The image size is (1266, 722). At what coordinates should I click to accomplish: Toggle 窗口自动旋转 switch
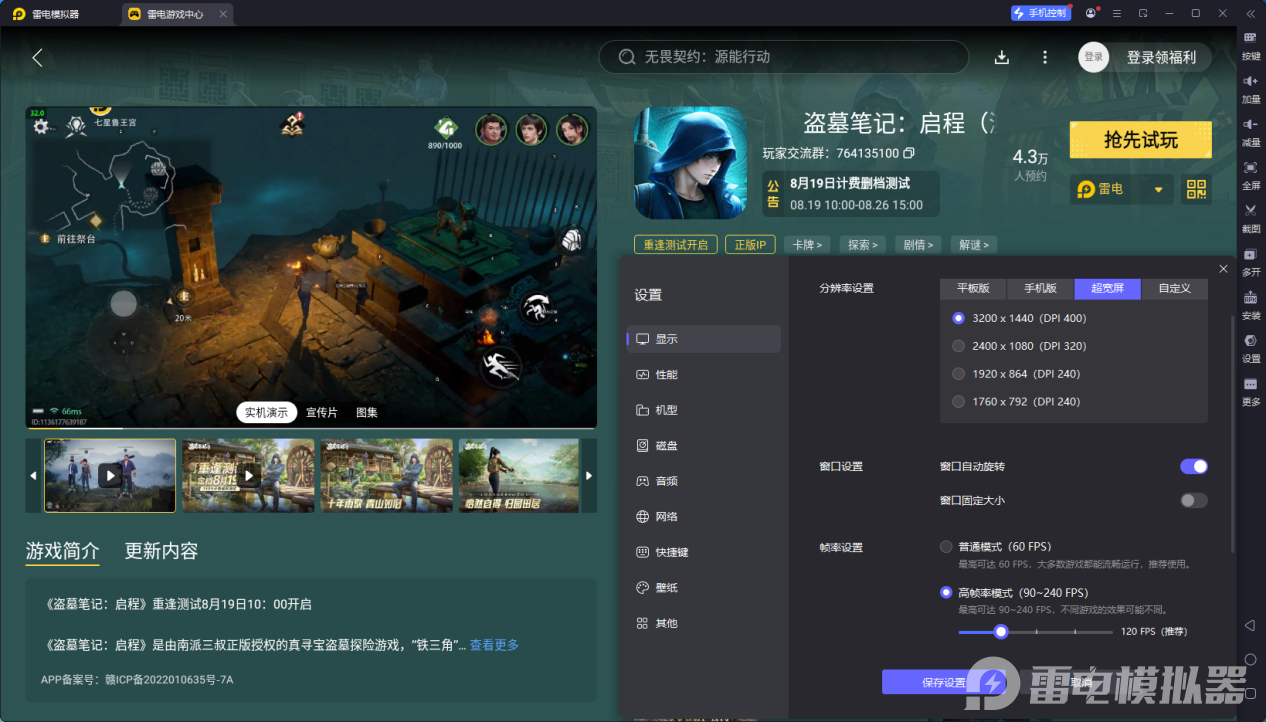[x=1194, y=466]
